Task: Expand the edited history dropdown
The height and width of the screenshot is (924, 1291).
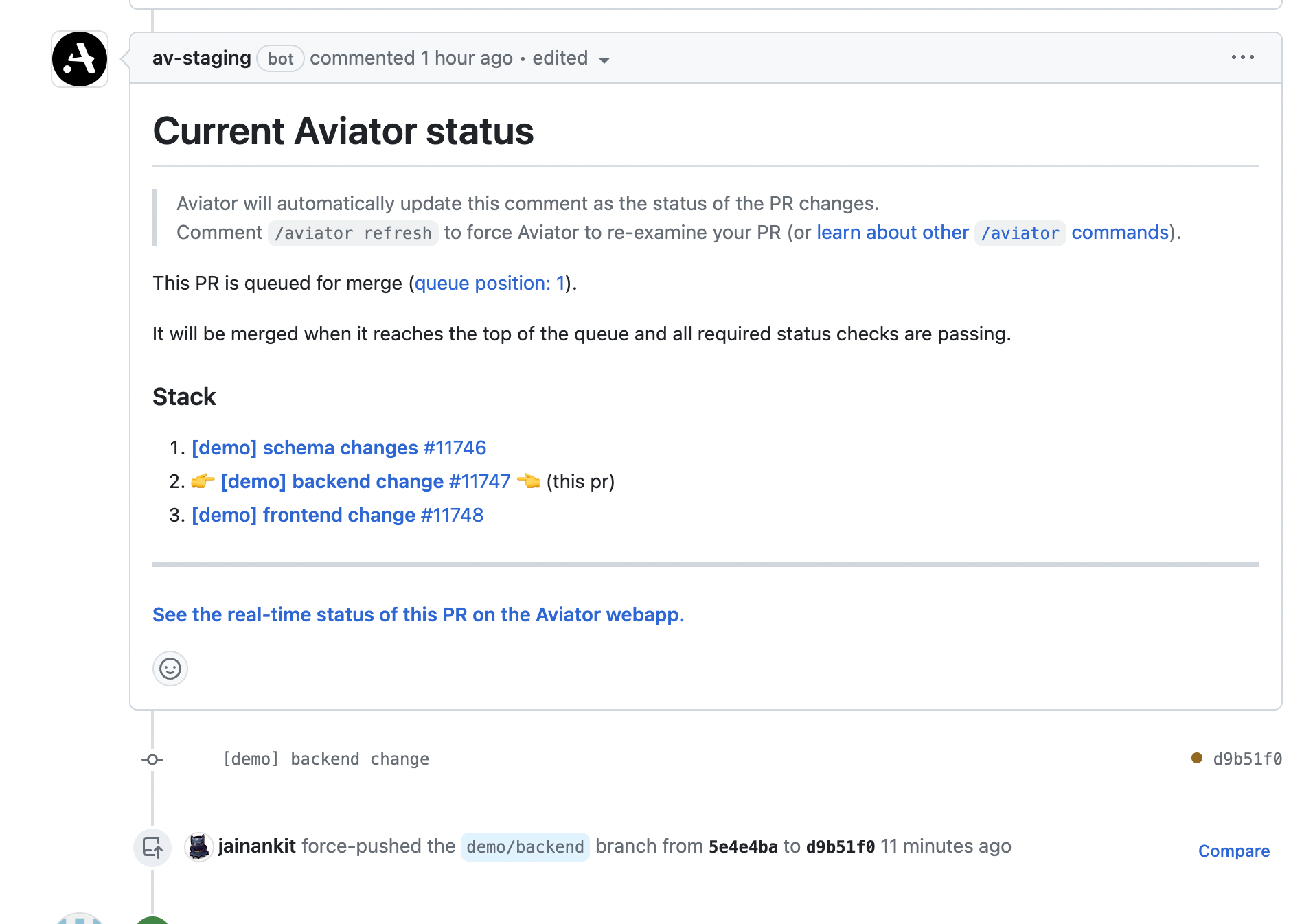Action: [604, 60]
